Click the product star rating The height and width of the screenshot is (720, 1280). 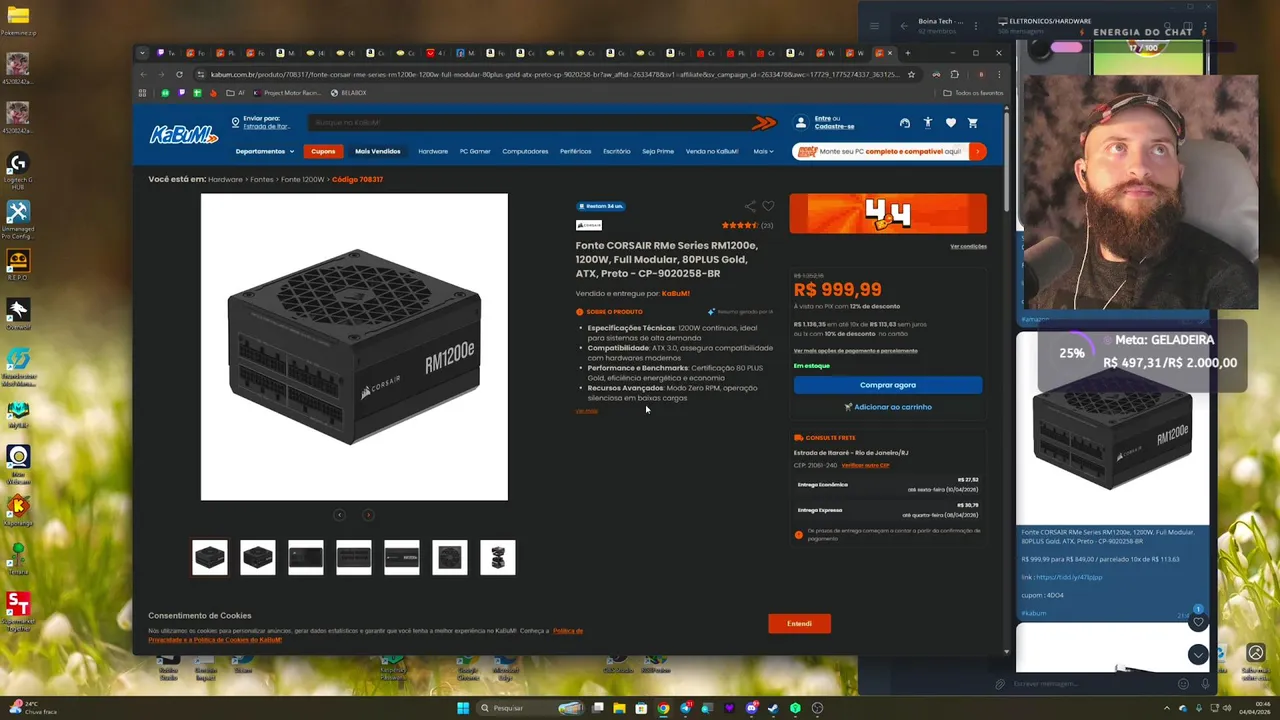[x=739, y=226]
